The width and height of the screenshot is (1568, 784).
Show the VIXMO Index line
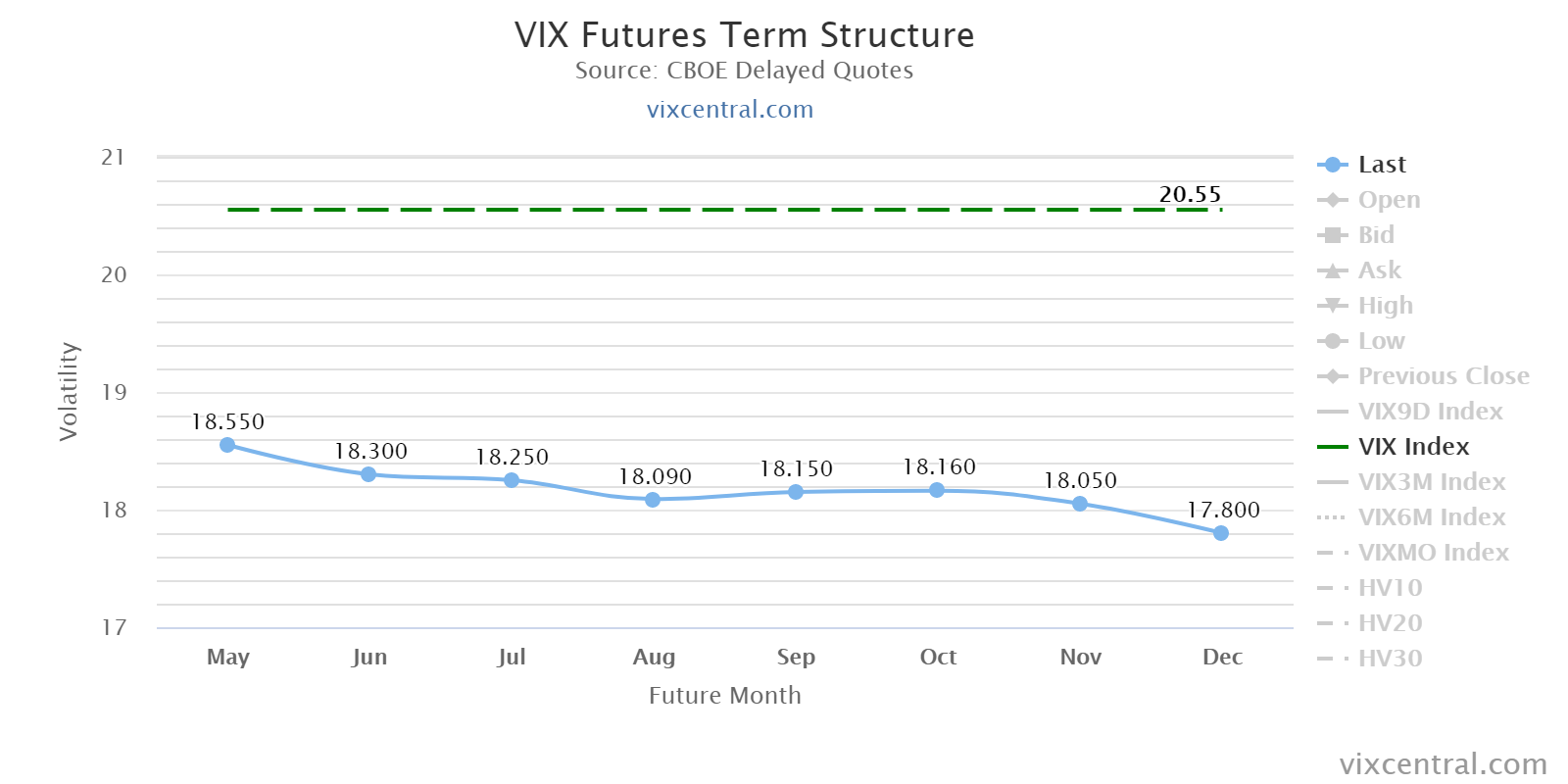click(x=1433, y=553)
